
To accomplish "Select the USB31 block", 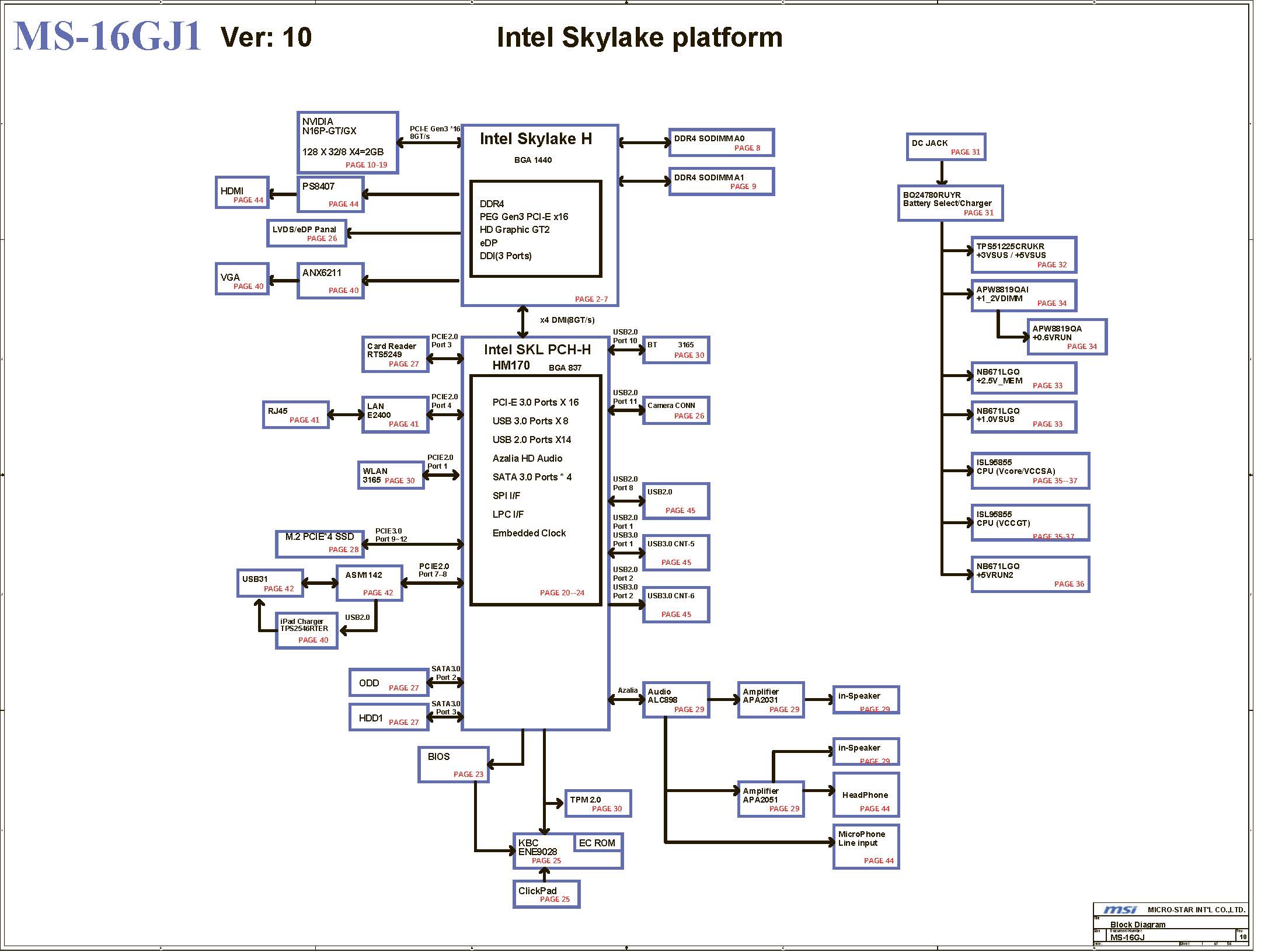I will click(270, 583).
